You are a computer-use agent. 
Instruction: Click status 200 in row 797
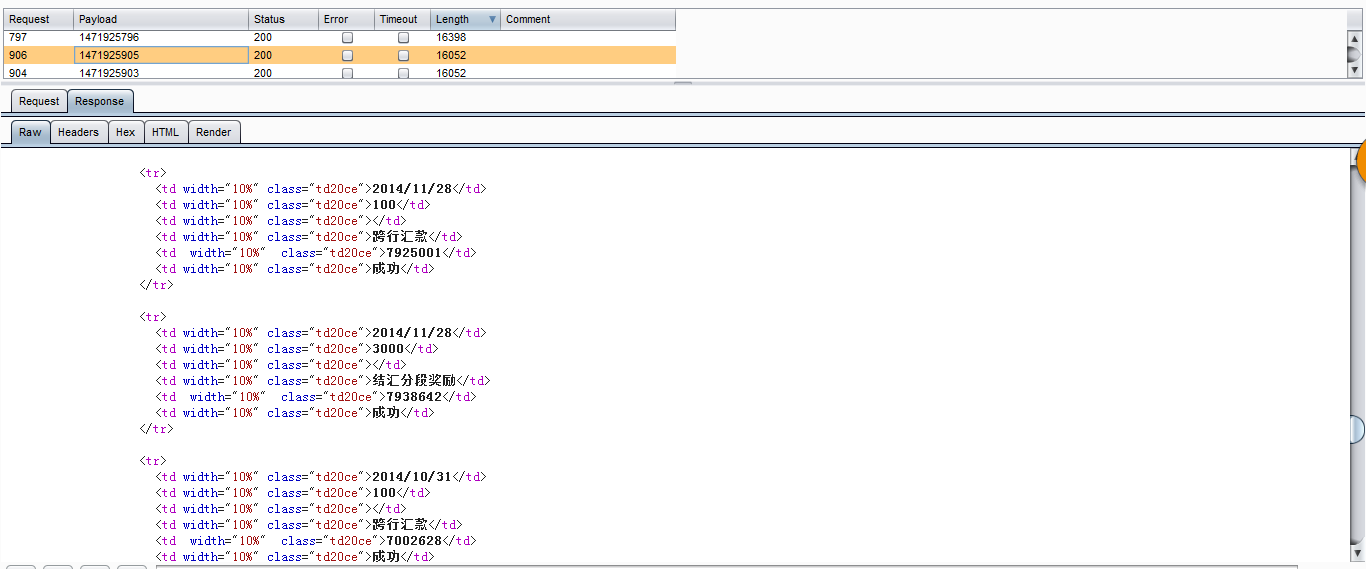tap(262, 37)
